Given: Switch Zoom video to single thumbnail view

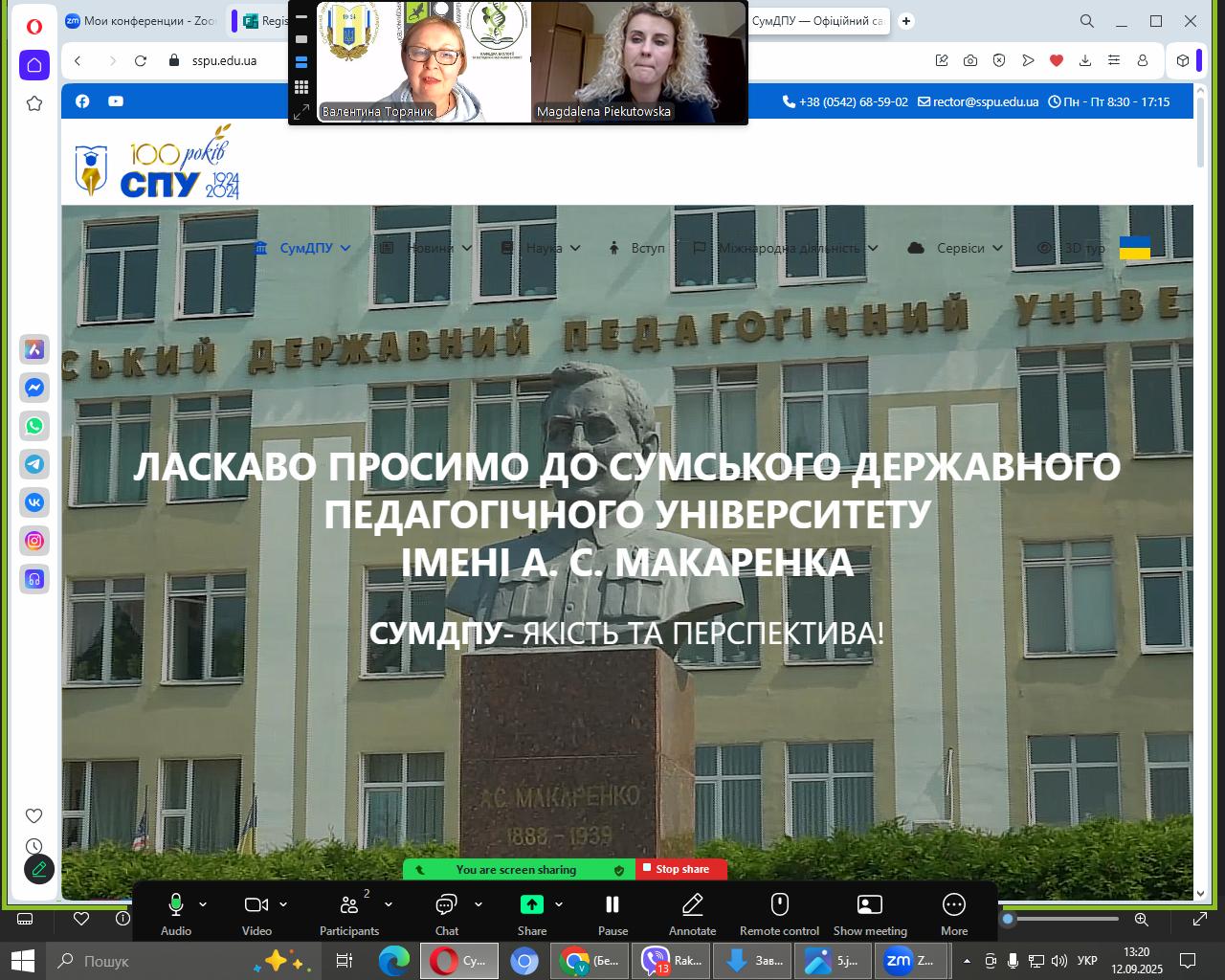Looking at the screenshot, I should (x=301, y=39).
